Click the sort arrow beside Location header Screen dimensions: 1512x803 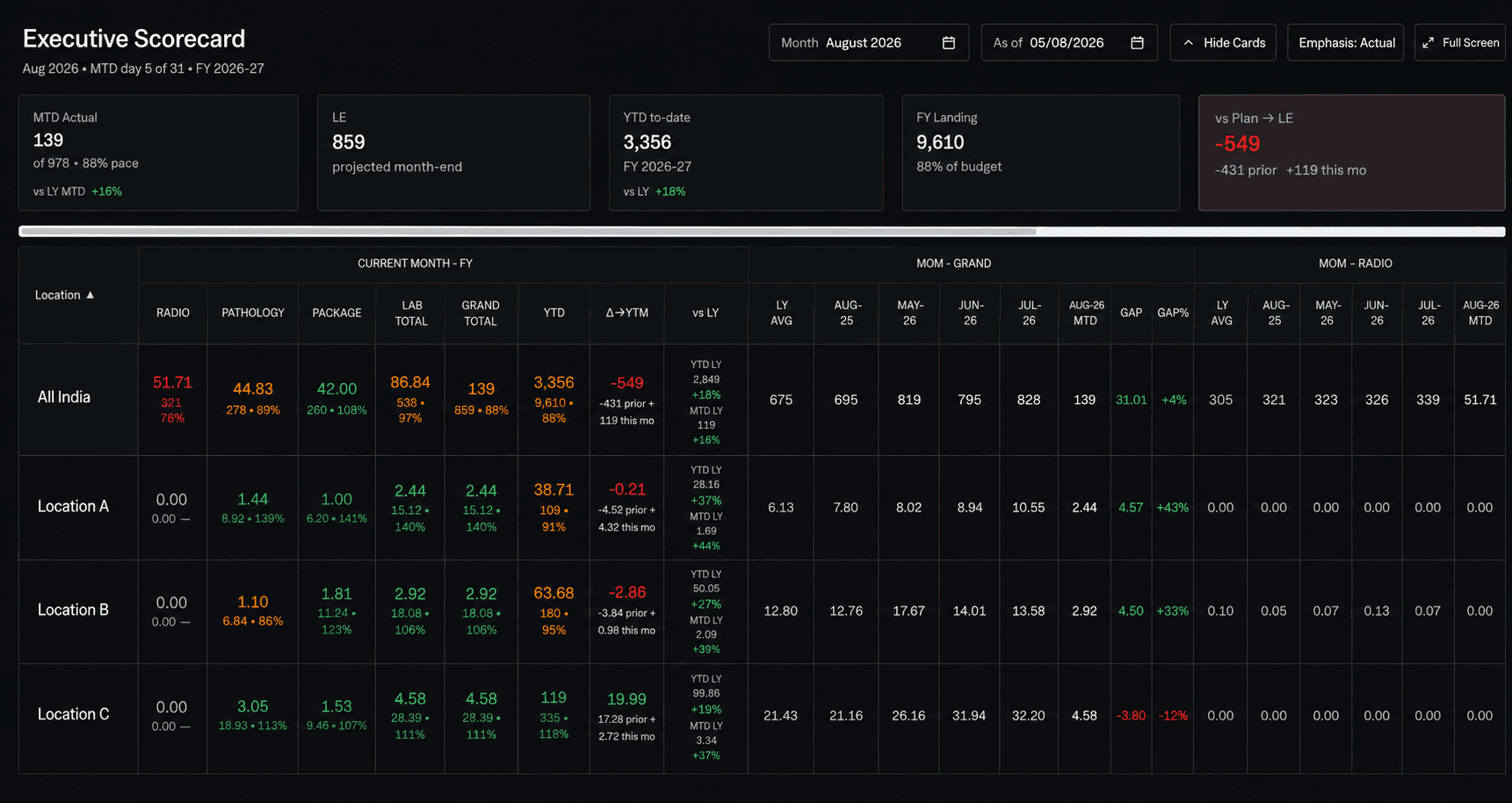tap(90, 295)
